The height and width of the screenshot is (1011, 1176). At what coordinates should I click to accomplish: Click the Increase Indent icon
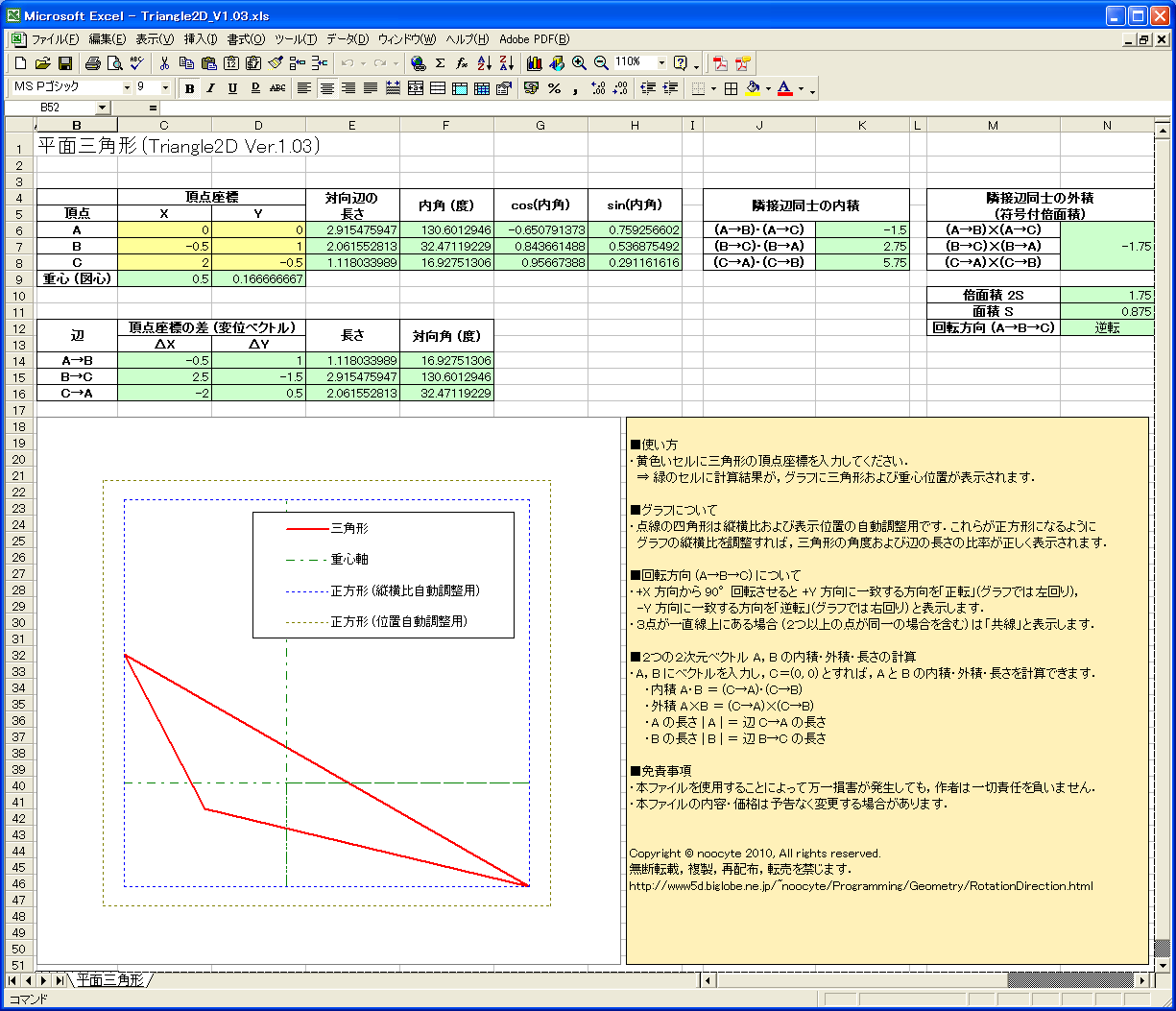pos(670,88)
